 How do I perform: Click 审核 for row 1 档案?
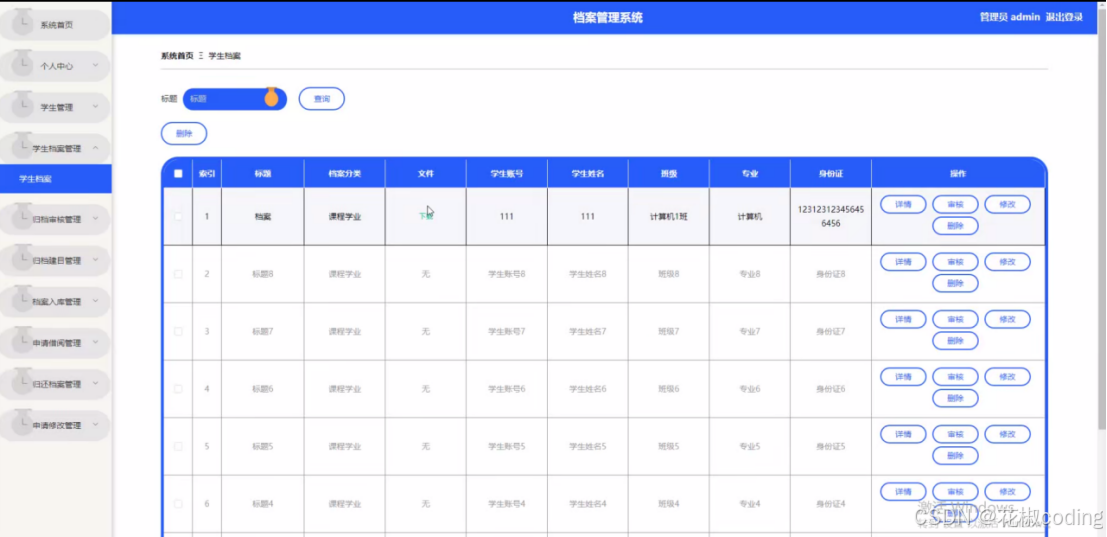tap(955, 205)
